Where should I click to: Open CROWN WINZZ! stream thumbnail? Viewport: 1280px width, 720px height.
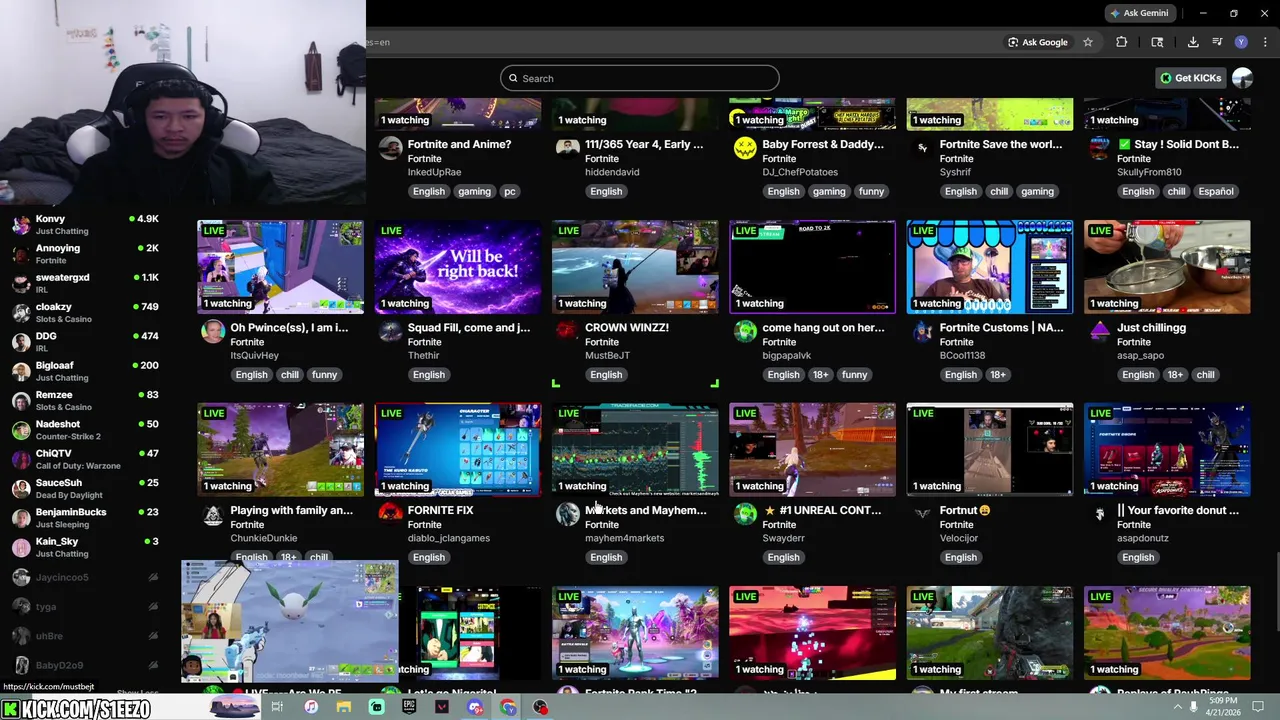click(x=635, y=267)
